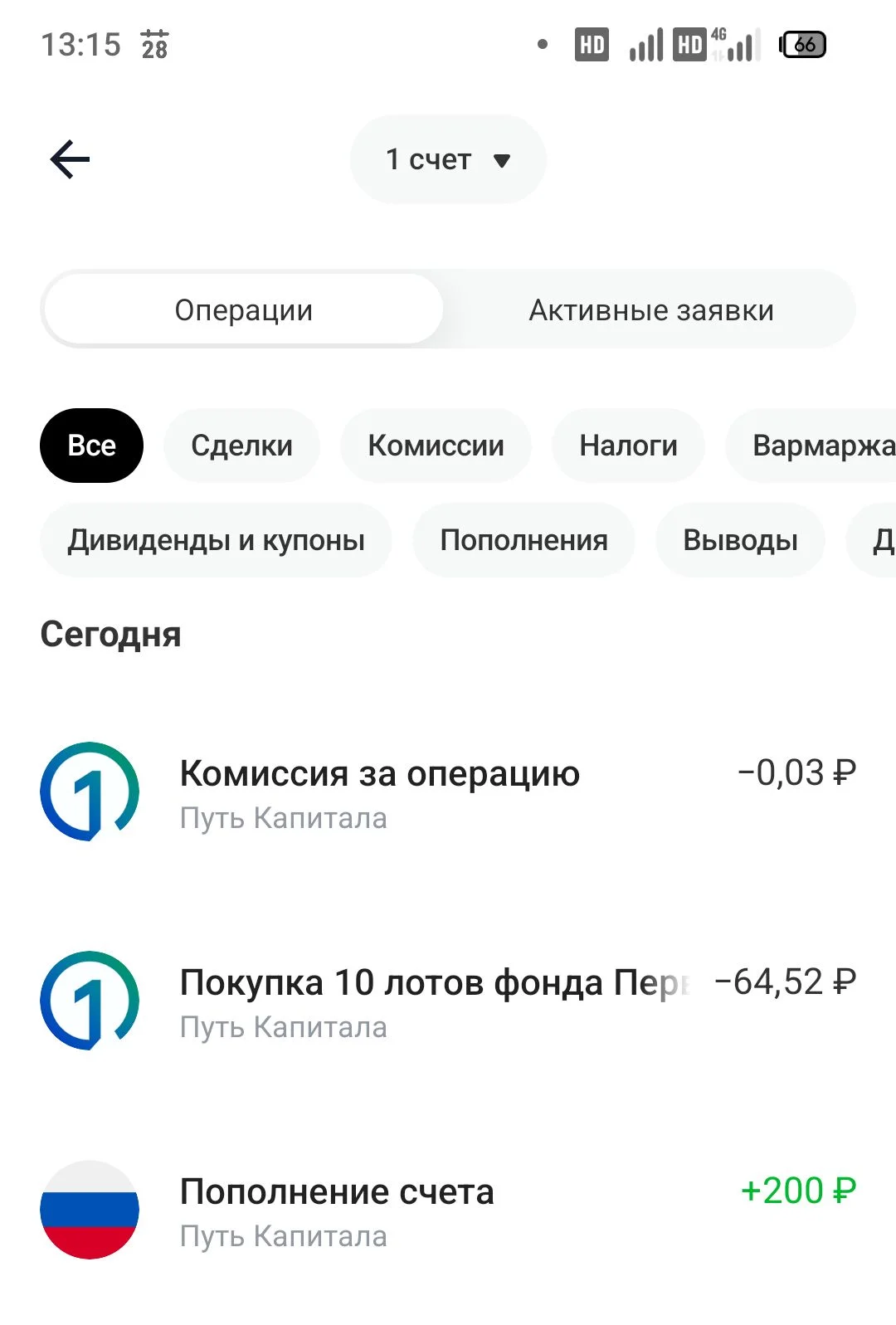896x1325 pixels.
Task: Open the Пополнение счета +200 ₽ entry
Action: tap(448, 1211)
